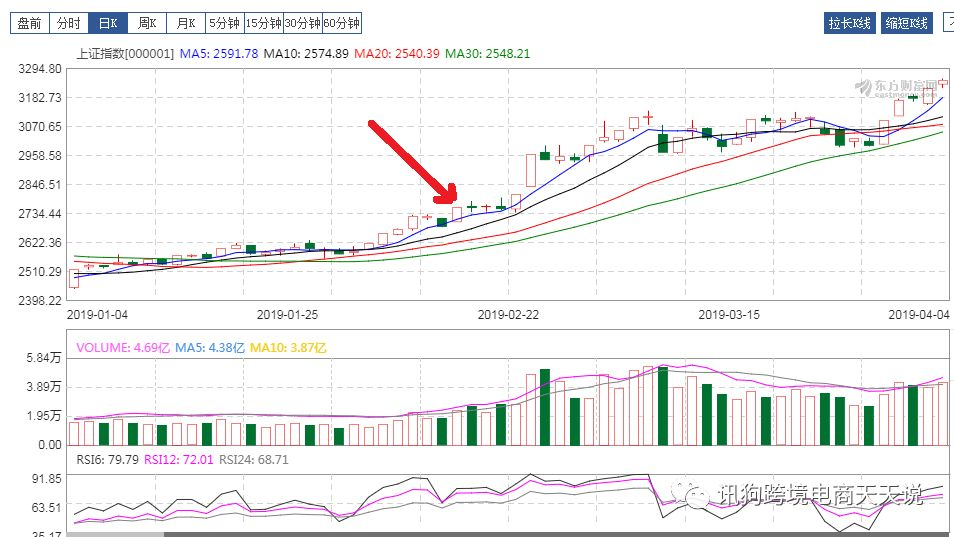
Task: Open the 60分钟 interval tab
Action: [341, 22]
